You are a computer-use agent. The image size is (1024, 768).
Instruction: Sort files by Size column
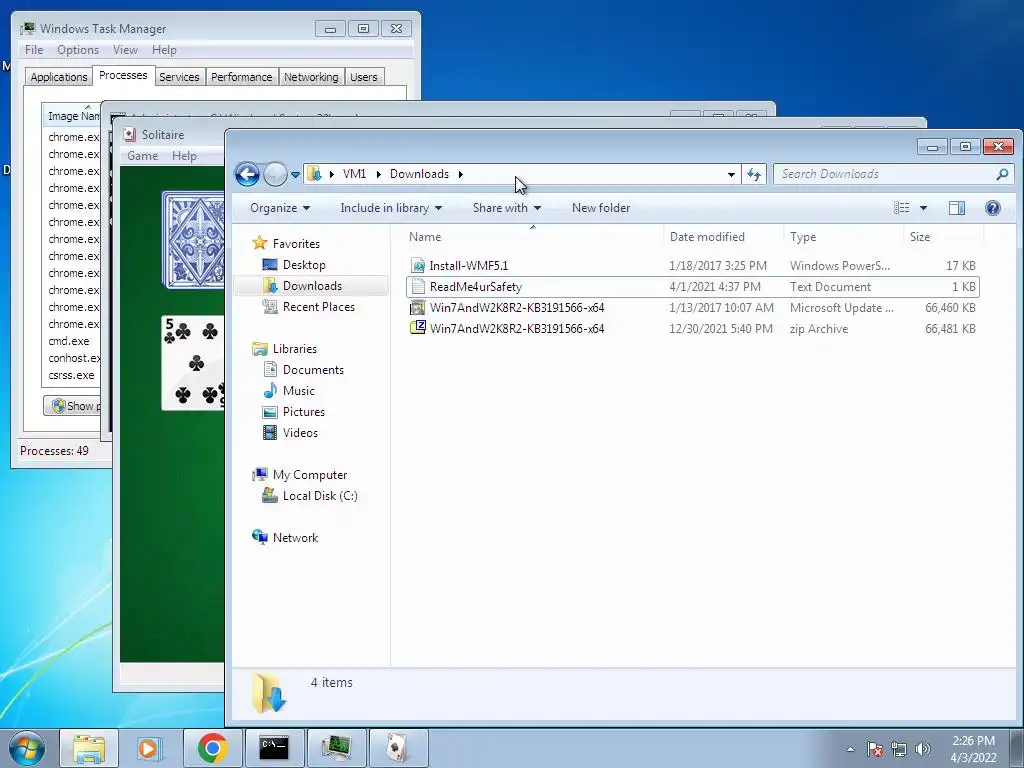coord(920,236)
